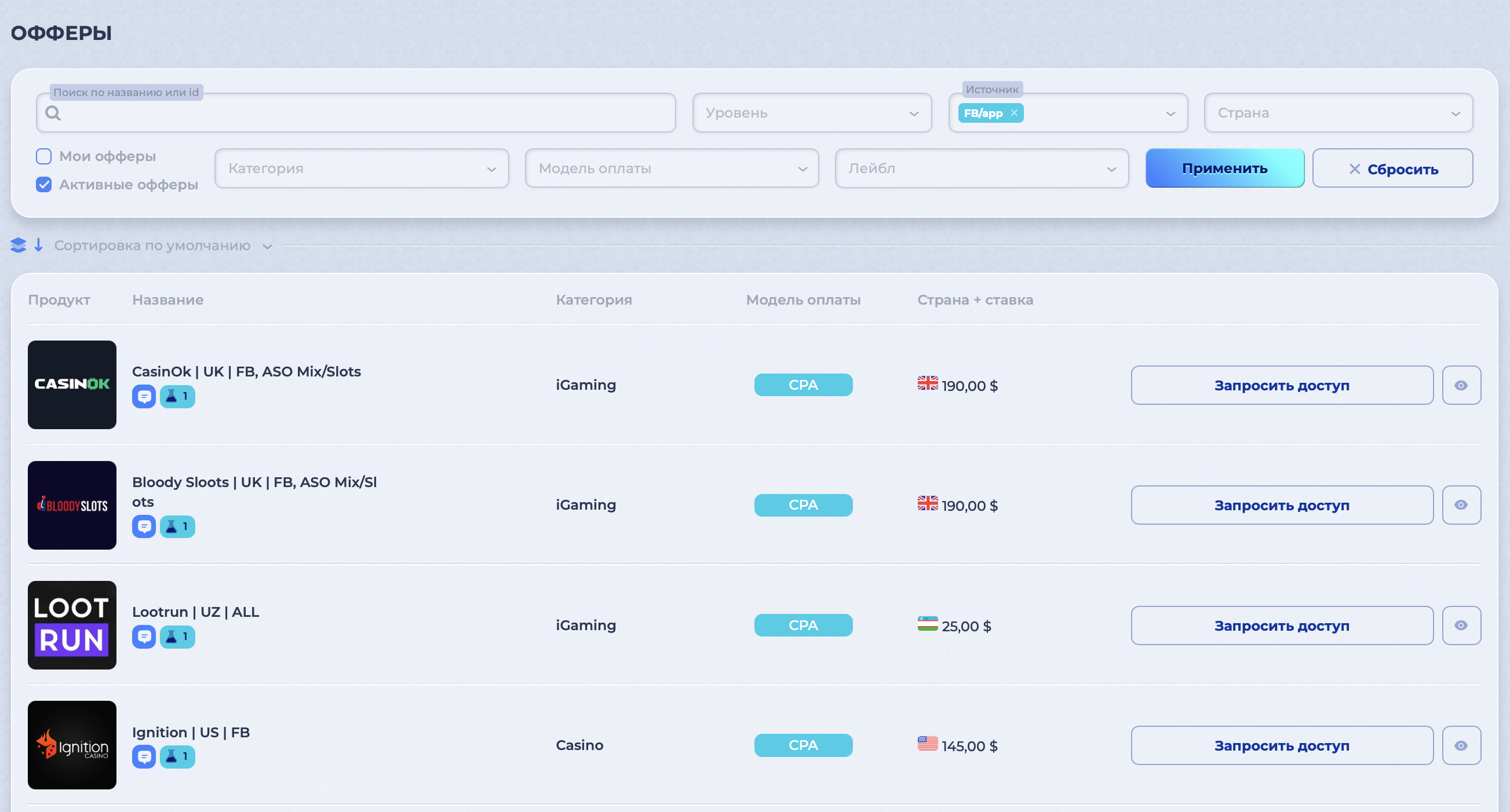Remove FB/app source filter tag

point(1014,113)
